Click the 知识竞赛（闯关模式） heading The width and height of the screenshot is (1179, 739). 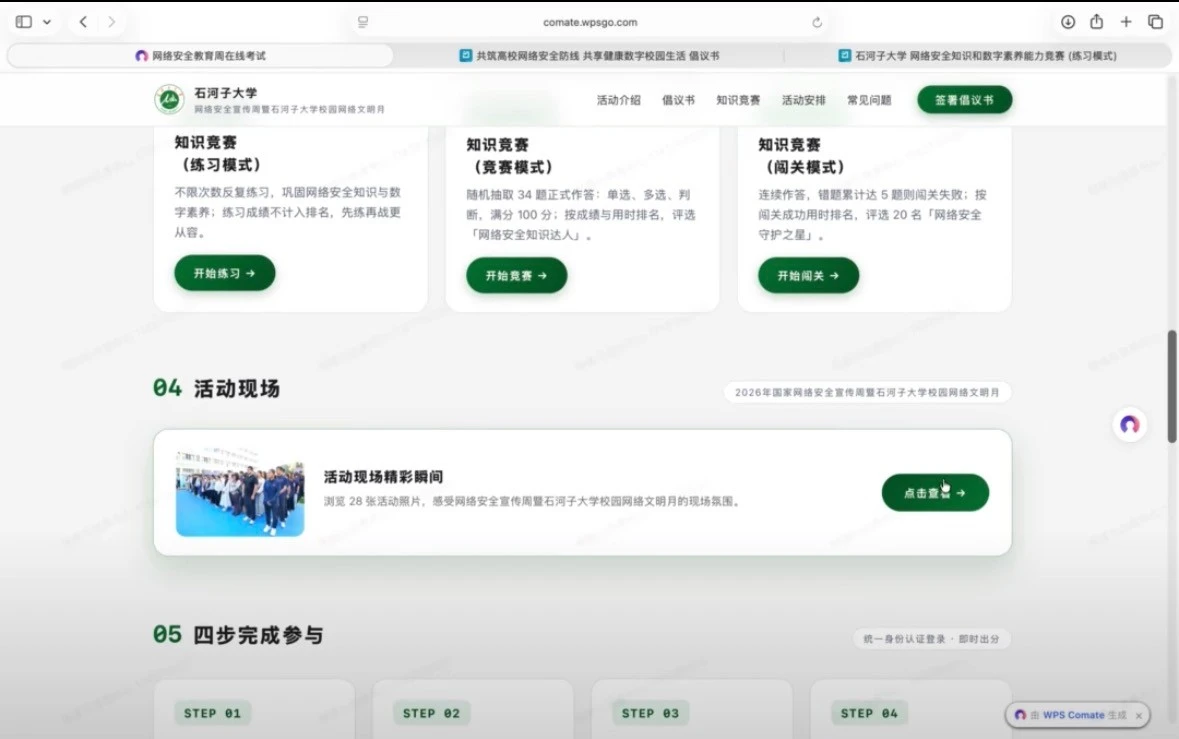(802, 156)
